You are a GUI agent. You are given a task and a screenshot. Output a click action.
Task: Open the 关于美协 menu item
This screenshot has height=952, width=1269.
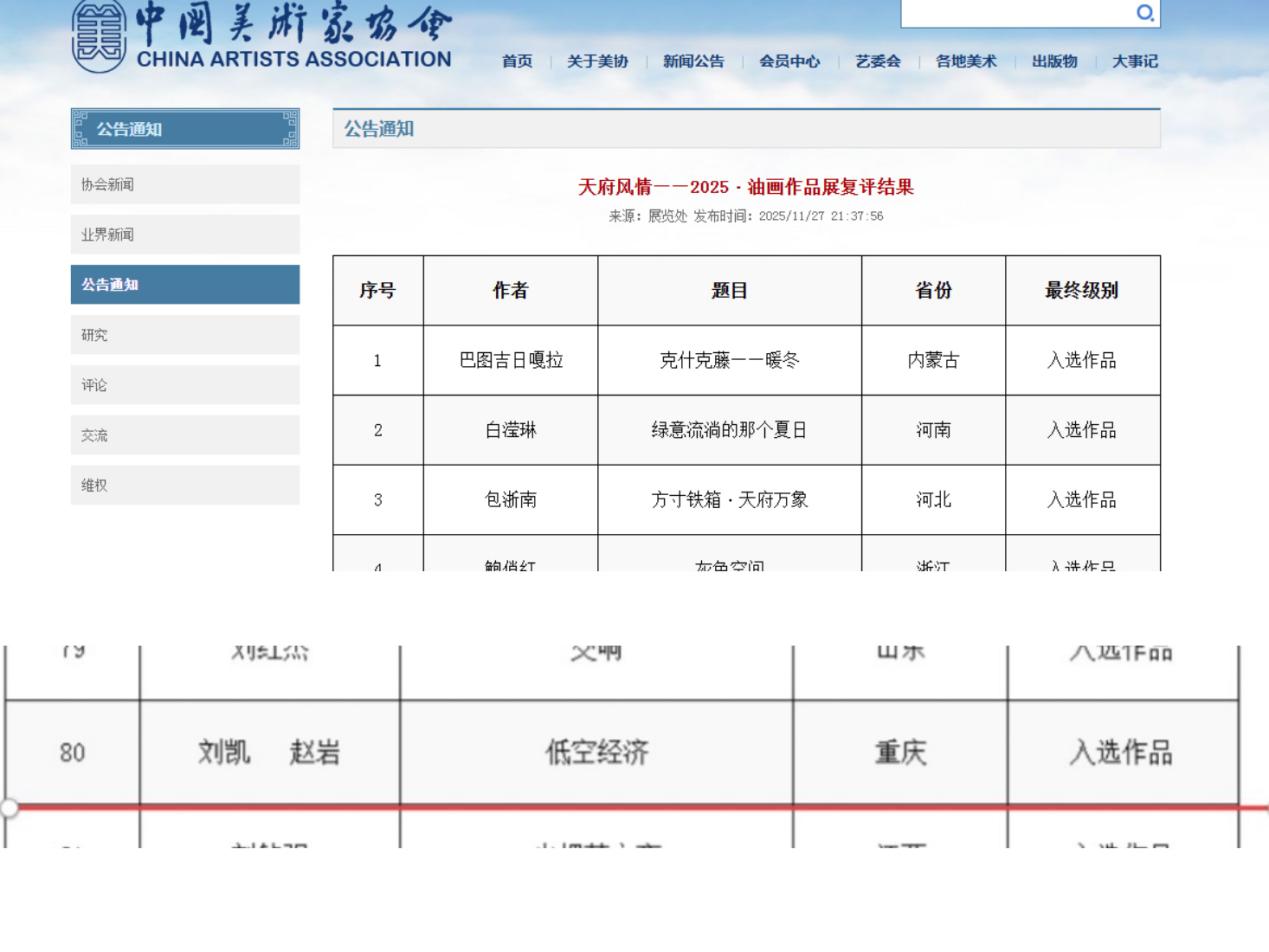click(x=597, y=62)
